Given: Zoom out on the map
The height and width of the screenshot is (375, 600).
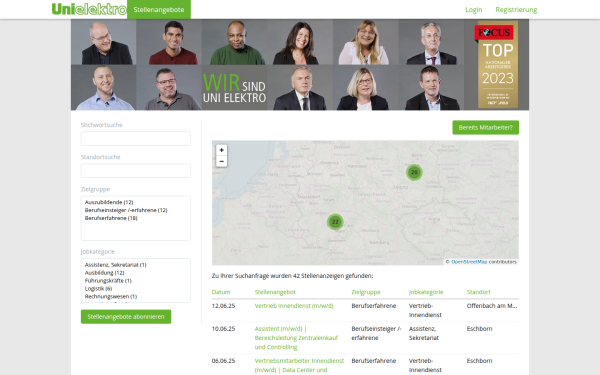Looking at the screenshot, I should click(x=221, y=161).
